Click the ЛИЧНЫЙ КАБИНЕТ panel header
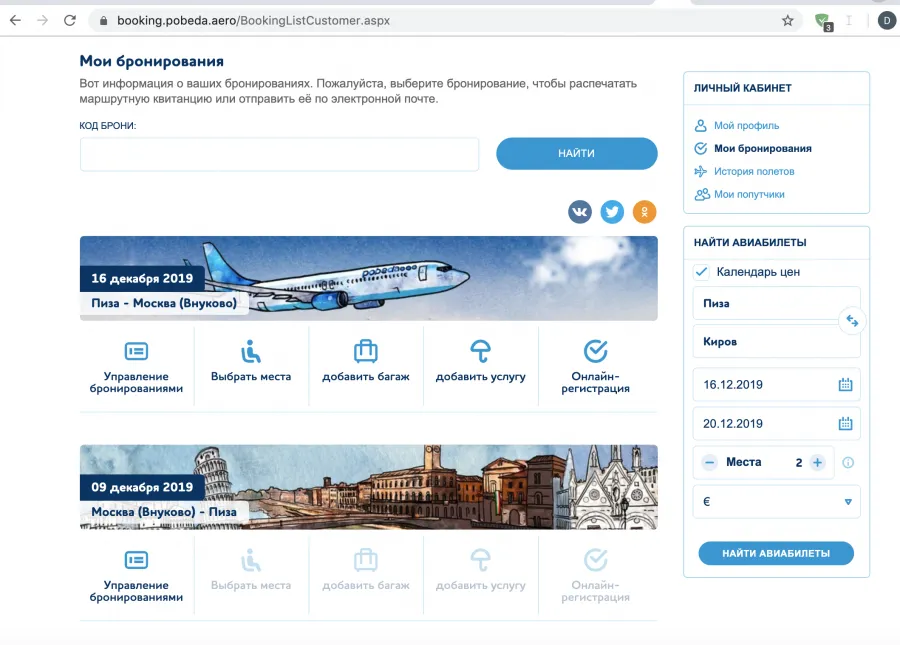This screenshot has width=900, height=645. 743,88
